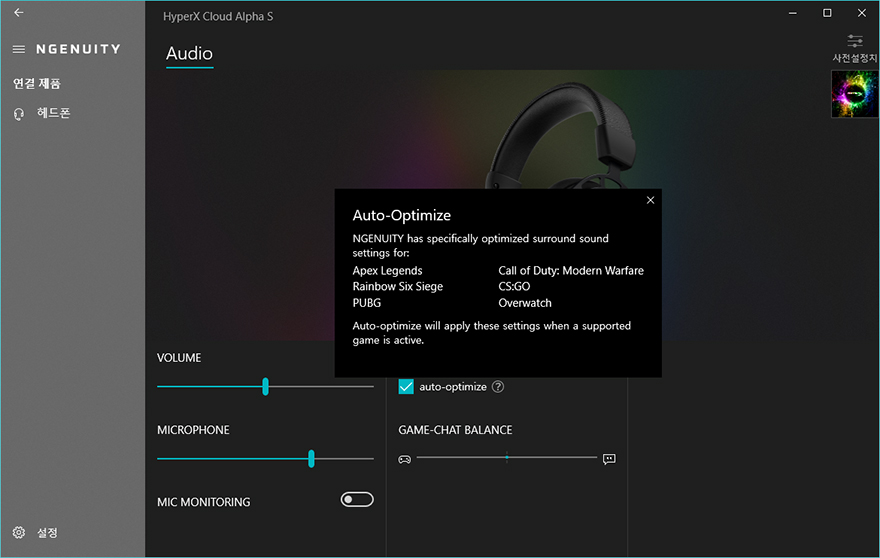Click Rainbow Six Siege in the popup
This screenshot has width=880, height=558.
397,286
